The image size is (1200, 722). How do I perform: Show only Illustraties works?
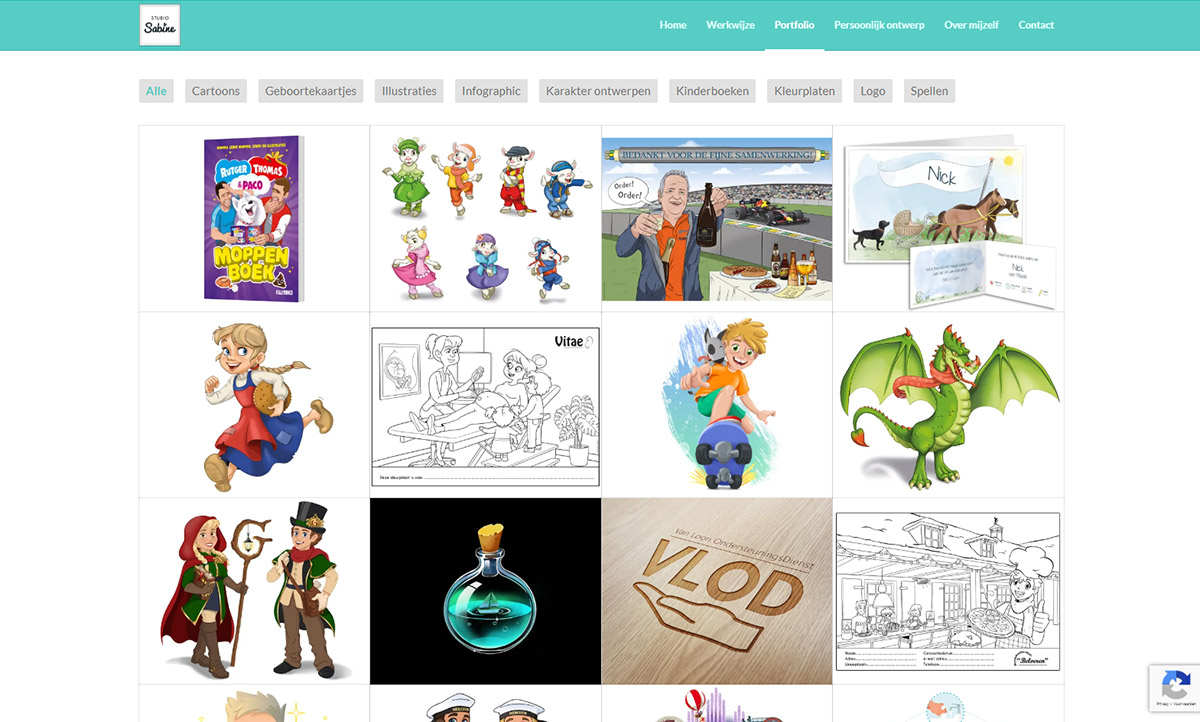pyautogui.click(x=408, y=90)
